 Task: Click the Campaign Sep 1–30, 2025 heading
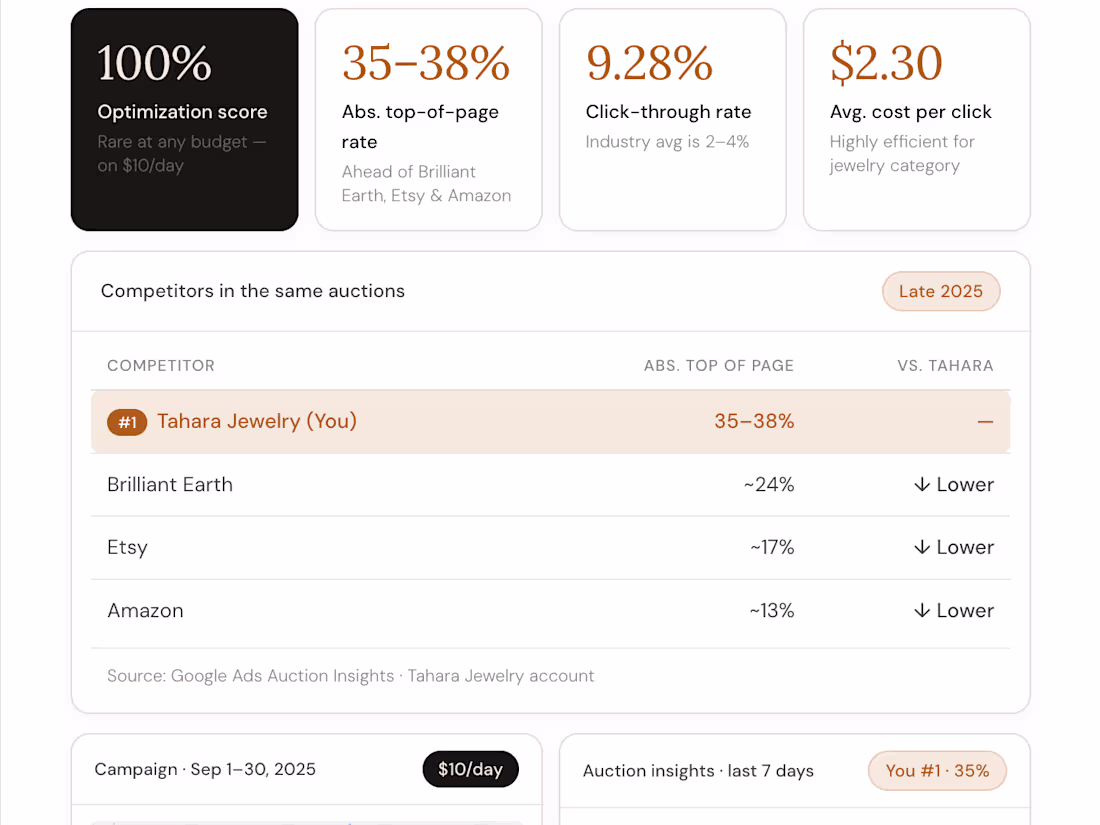[x=205, y=770]
